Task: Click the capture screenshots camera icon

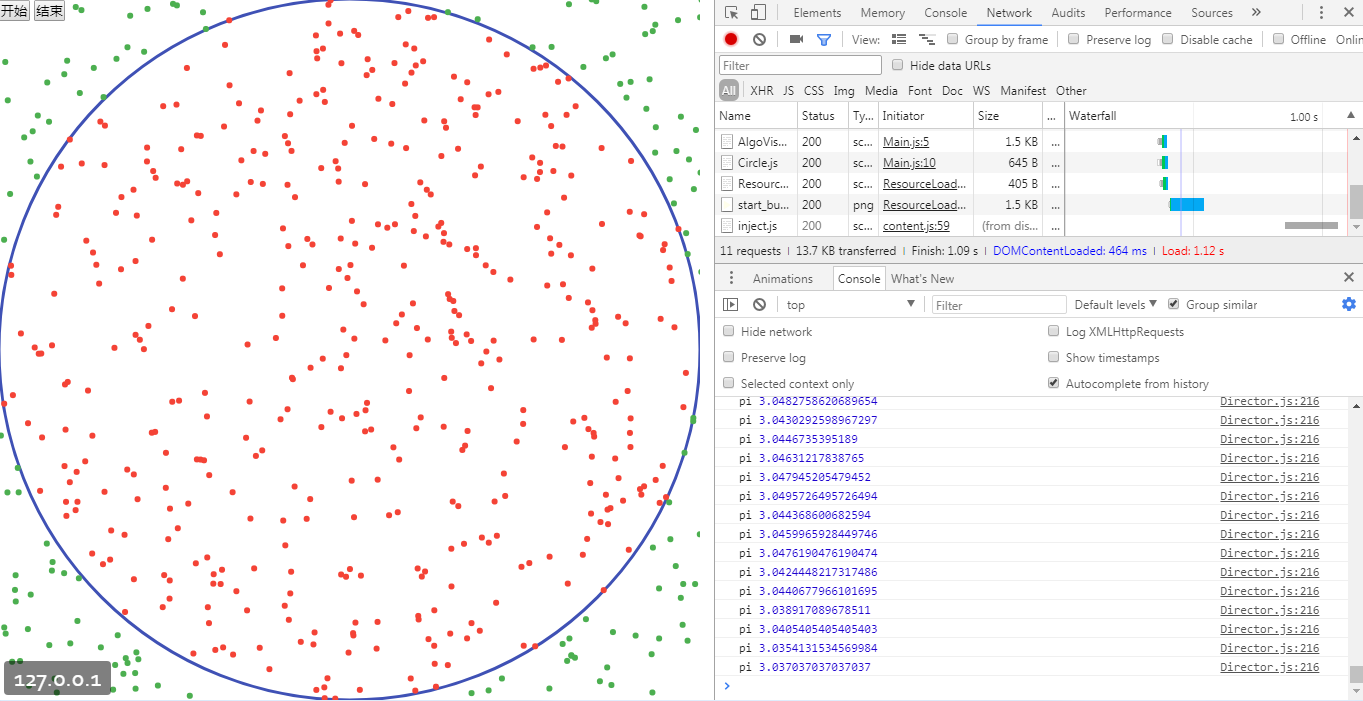Action: click(x=796, y=39)
